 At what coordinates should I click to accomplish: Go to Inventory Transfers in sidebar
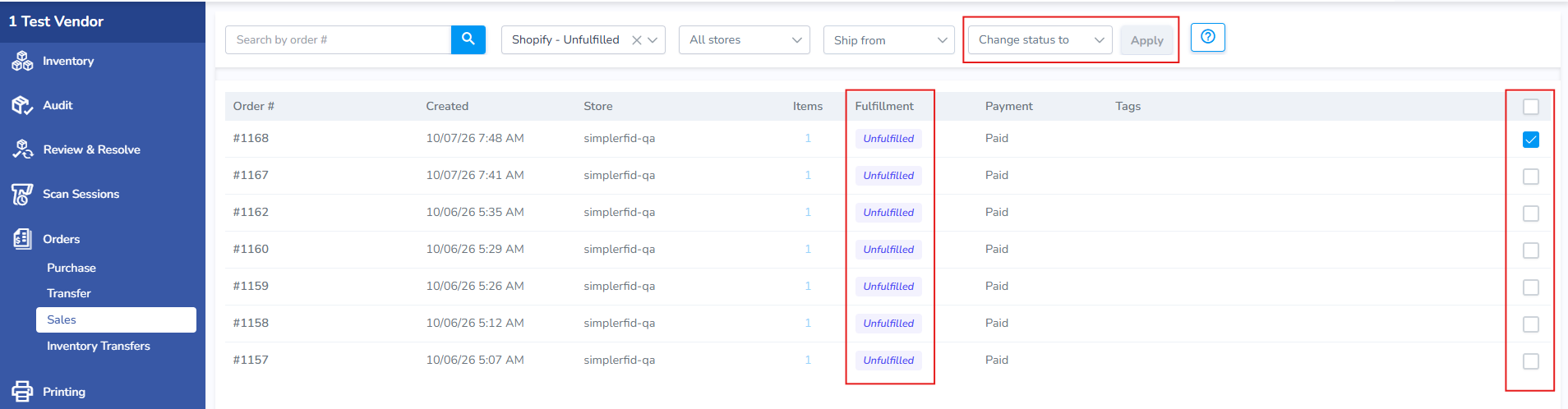pos(99,346)
